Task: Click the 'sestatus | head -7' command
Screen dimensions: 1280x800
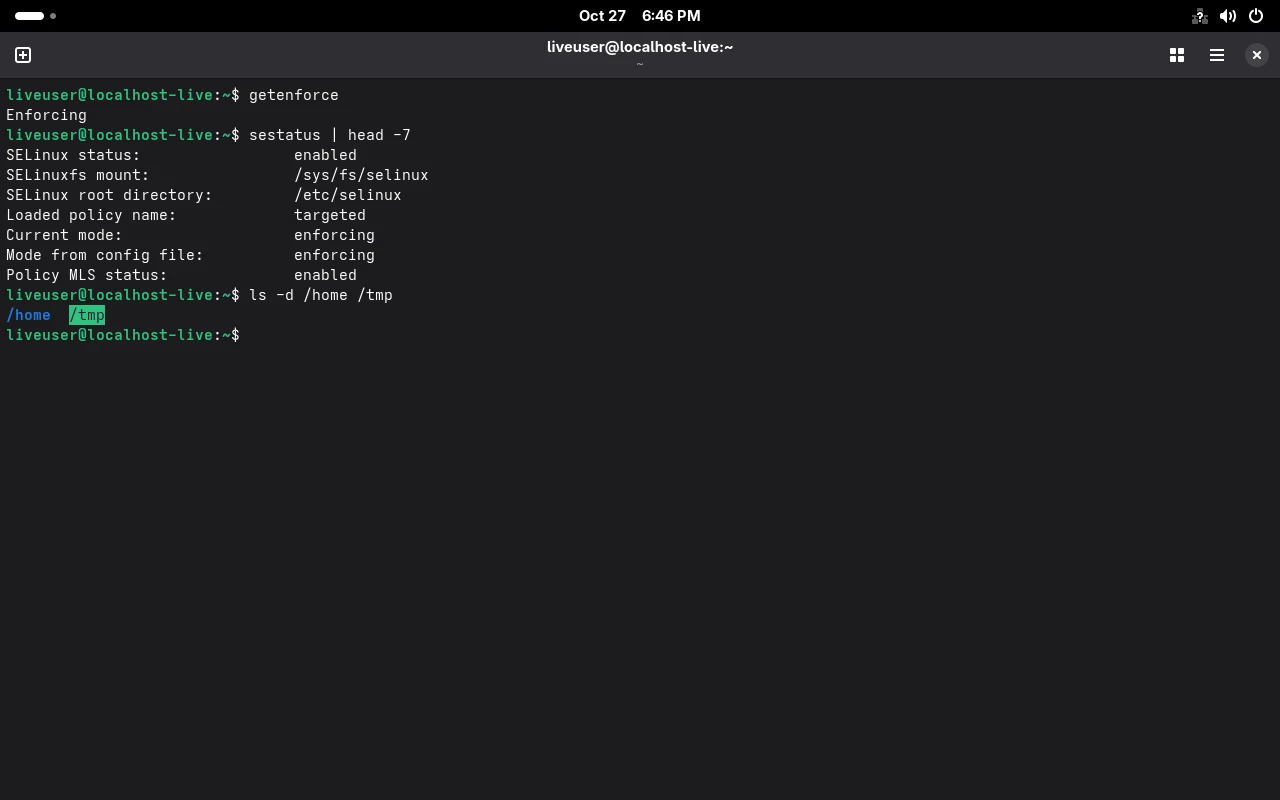Action: coord(330,135)
